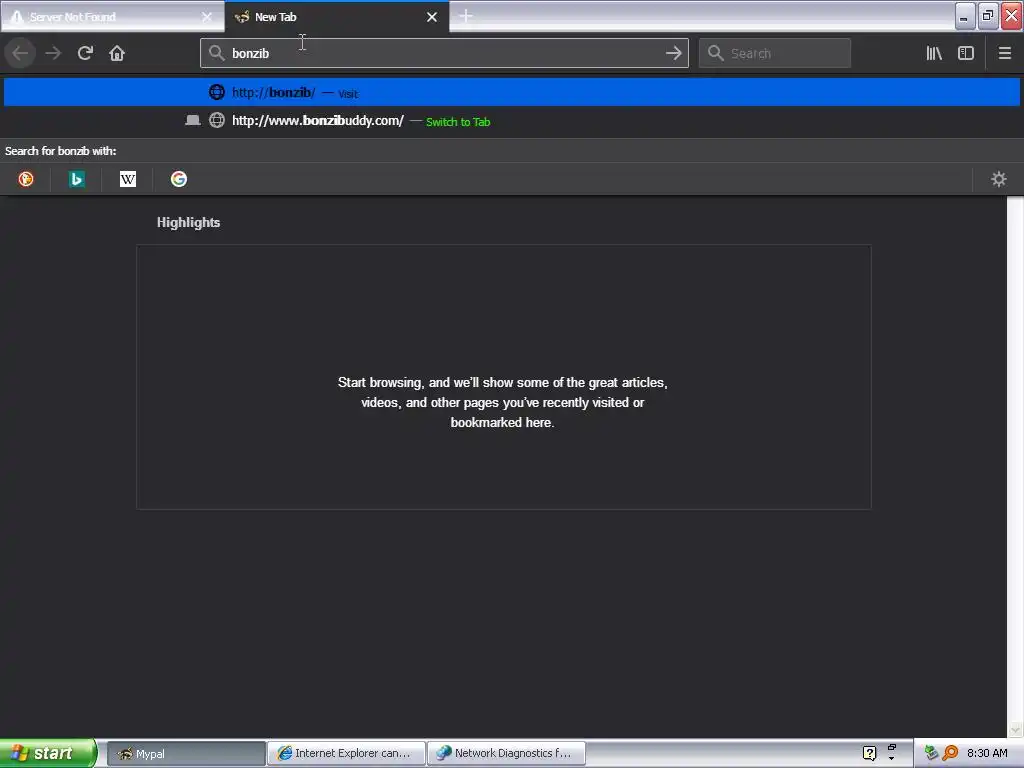
Task: Search with Bing engine icon
Action: [76, 179]
